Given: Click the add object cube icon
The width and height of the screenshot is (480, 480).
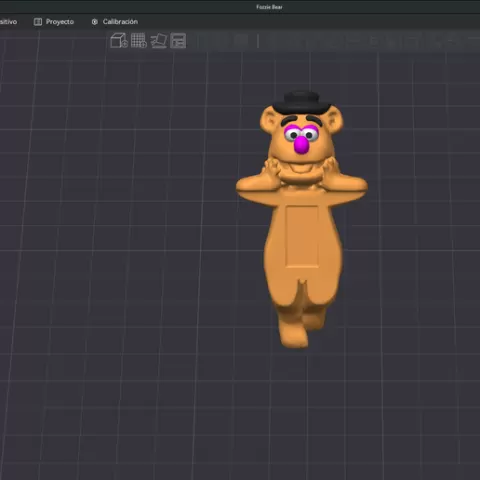Looking at the screenshot, I should [x=119, y=41].
